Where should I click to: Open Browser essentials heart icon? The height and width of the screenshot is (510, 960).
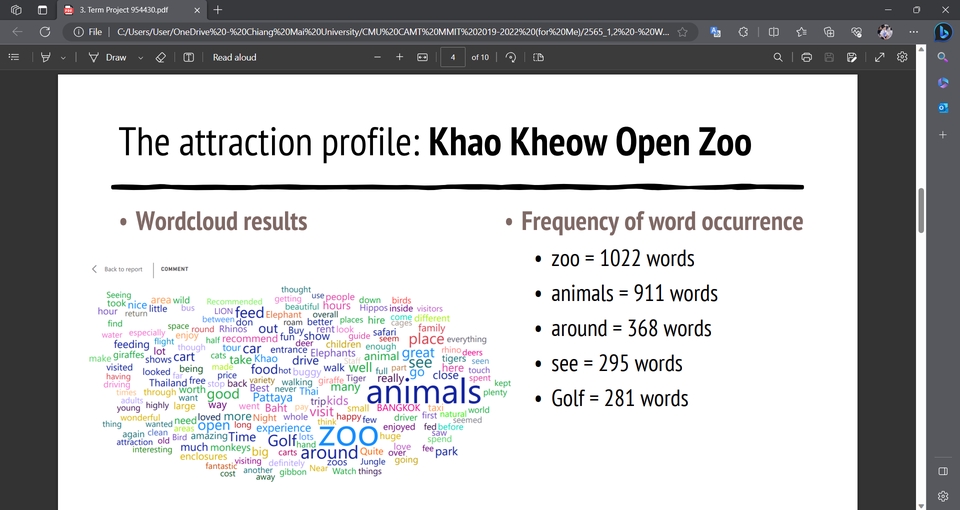point(857,32)
